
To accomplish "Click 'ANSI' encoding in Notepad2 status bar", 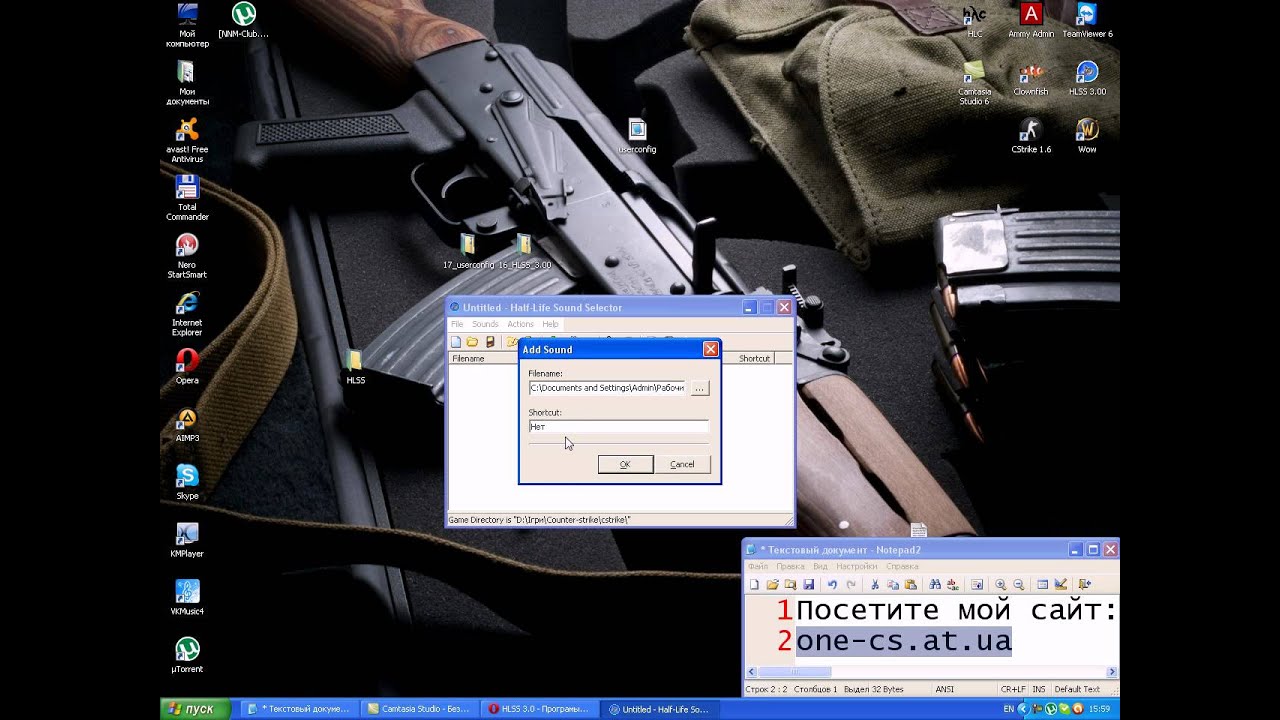I will 944,689.
